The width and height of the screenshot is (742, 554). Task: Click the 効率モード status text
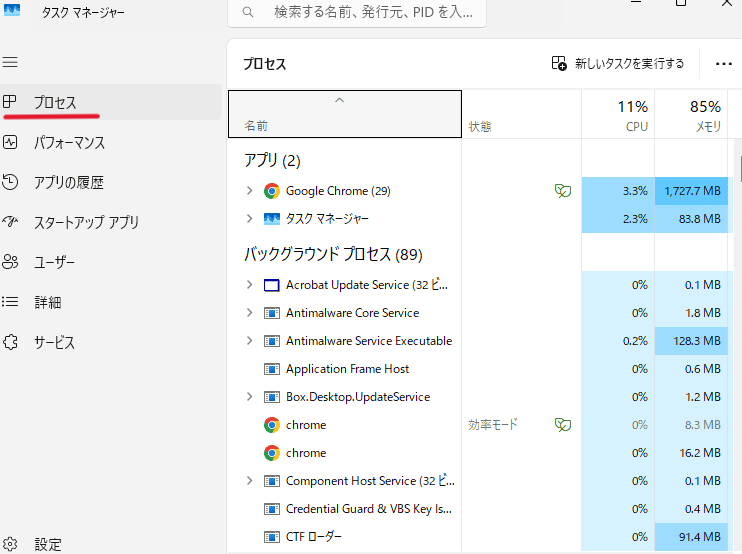coord(493,424)
